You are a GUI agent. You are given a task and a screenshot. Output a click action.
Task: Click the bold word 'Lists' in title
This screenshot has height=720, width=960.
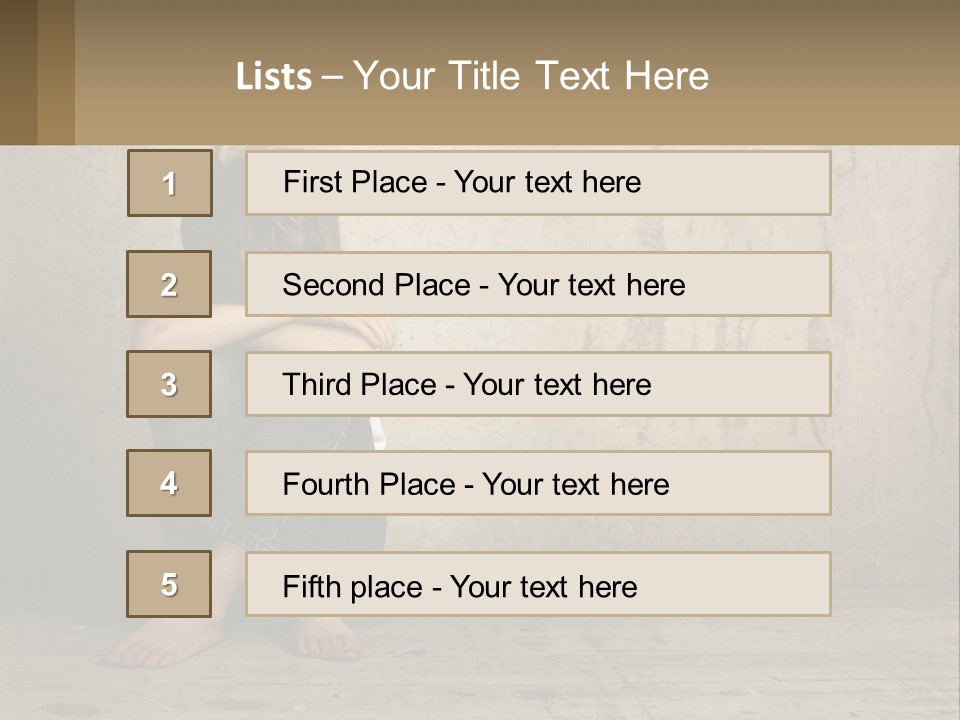[x=274, y=77]
